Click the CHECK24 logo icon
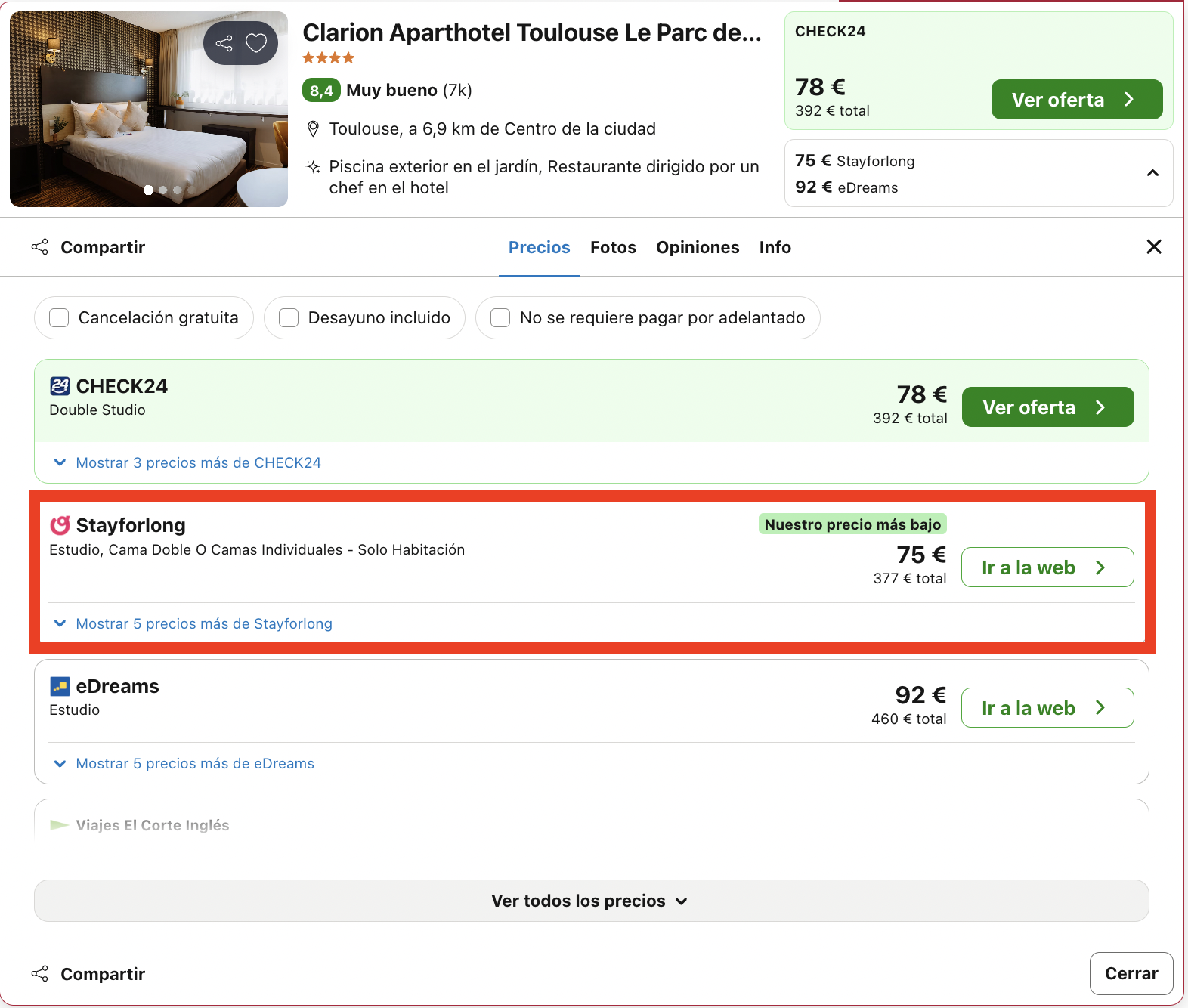This screenshot has height=1008, width=1188. (60, 386)
